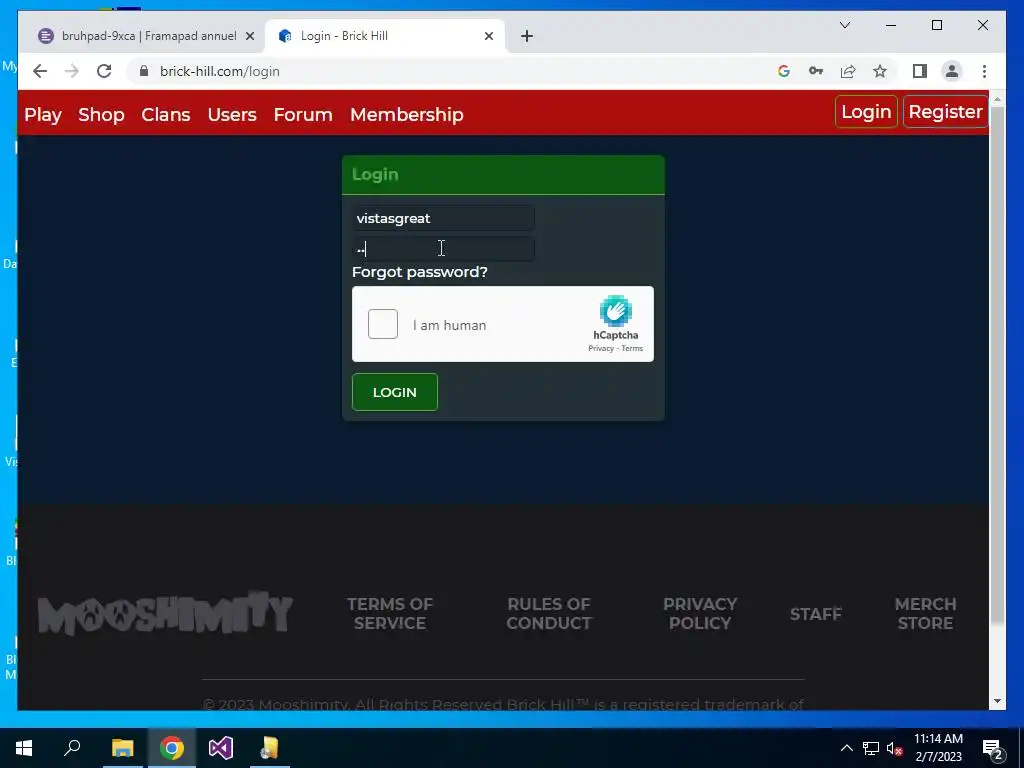
Task: Open Users in the navigation bar
Action: coord(232,114)
